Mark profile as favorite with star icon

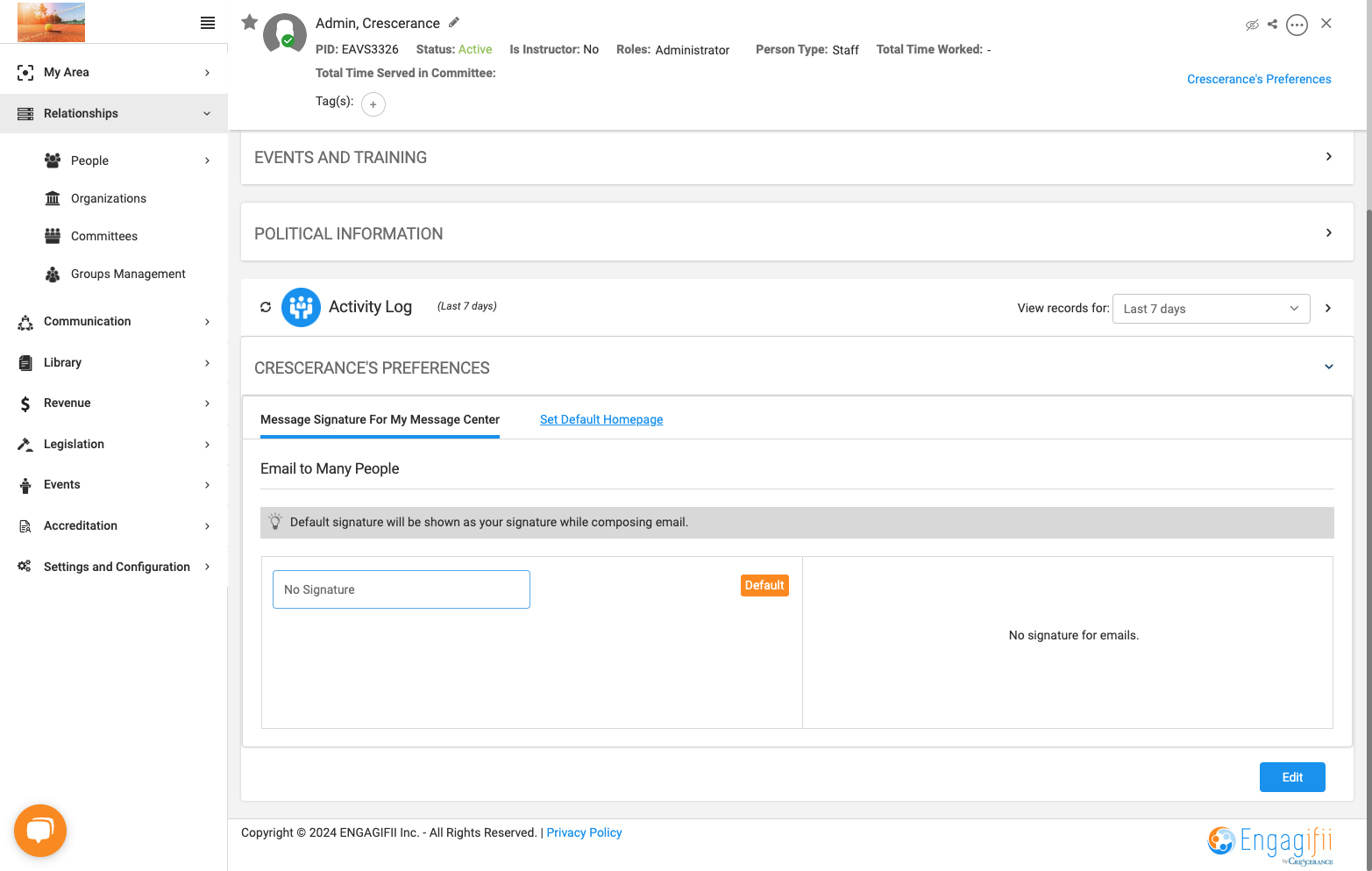point(250,22)
